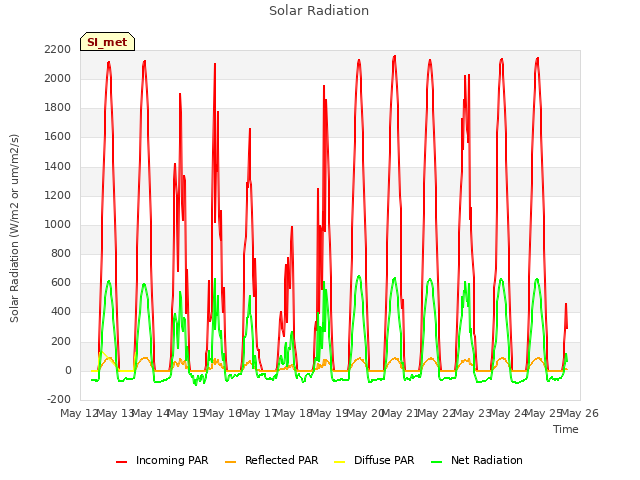Click the yellow Diffuse PAR legend swatch
640x480 pixels.
pyautogui.click(x=340, y=462)
